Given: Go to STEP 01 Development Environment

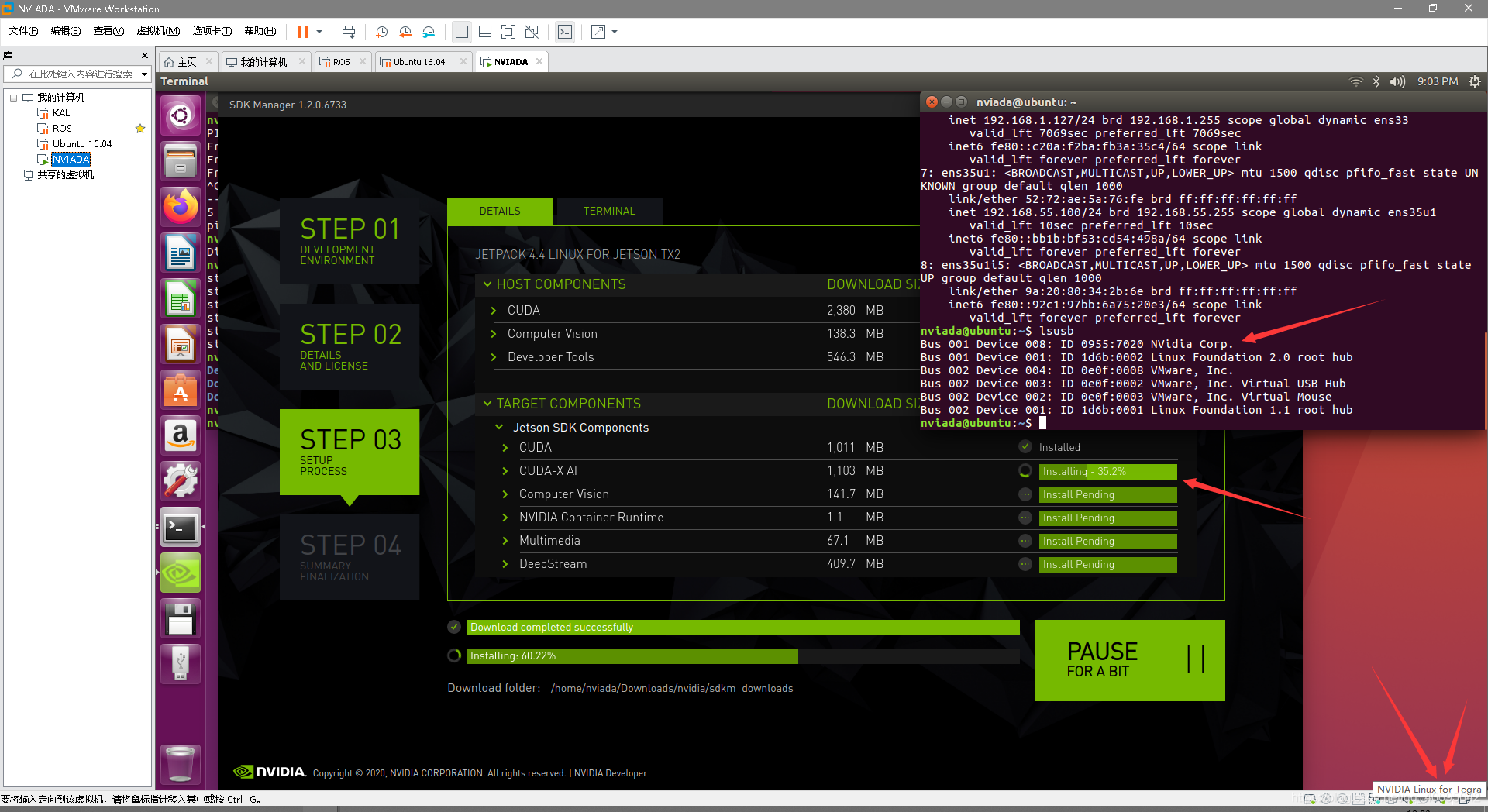Looking at the screenshot, I should 350,241.
